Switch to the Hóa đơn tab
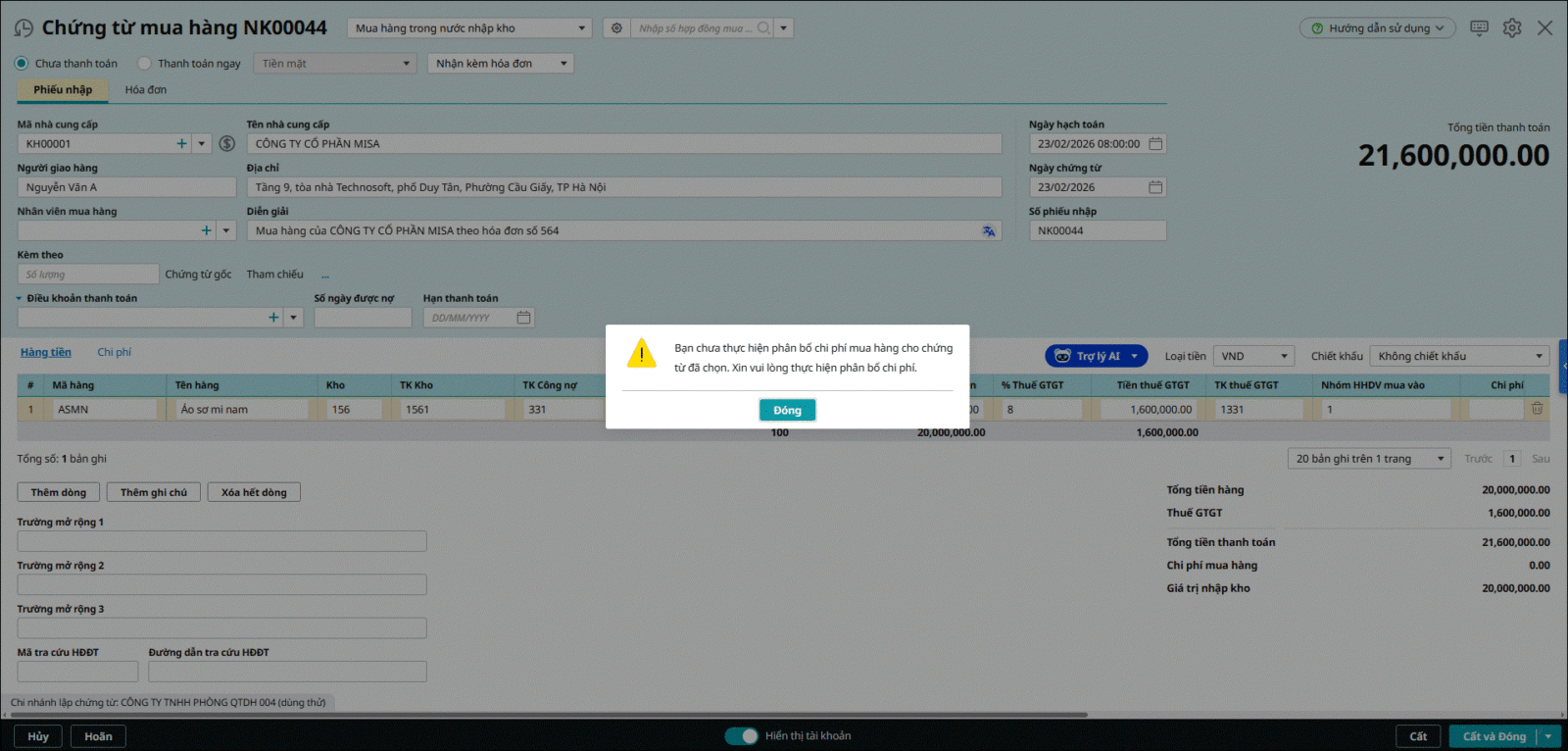The height and width of the screenshot is (751, 1568). click(145, 90)
